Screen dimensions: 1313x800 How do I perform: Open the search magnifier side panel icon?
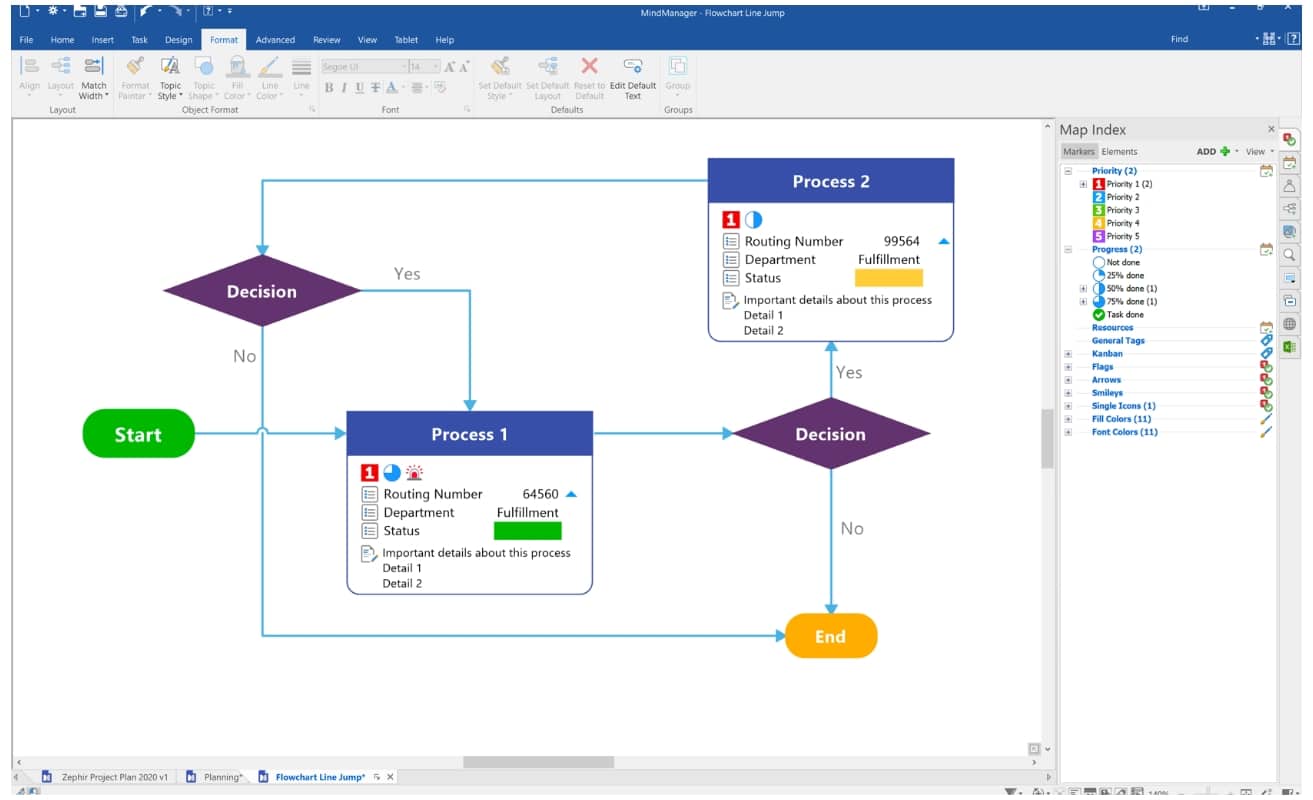click(1290, 255)
